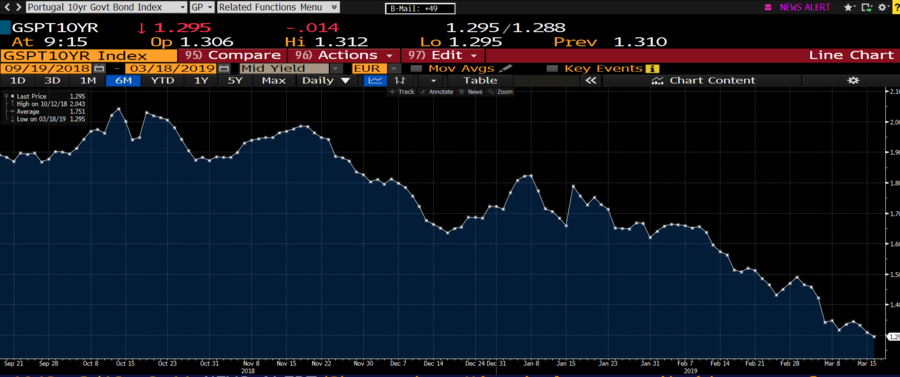Open the B-Mail +49 inbox box
900x377 pixels.
click(420, 8)
